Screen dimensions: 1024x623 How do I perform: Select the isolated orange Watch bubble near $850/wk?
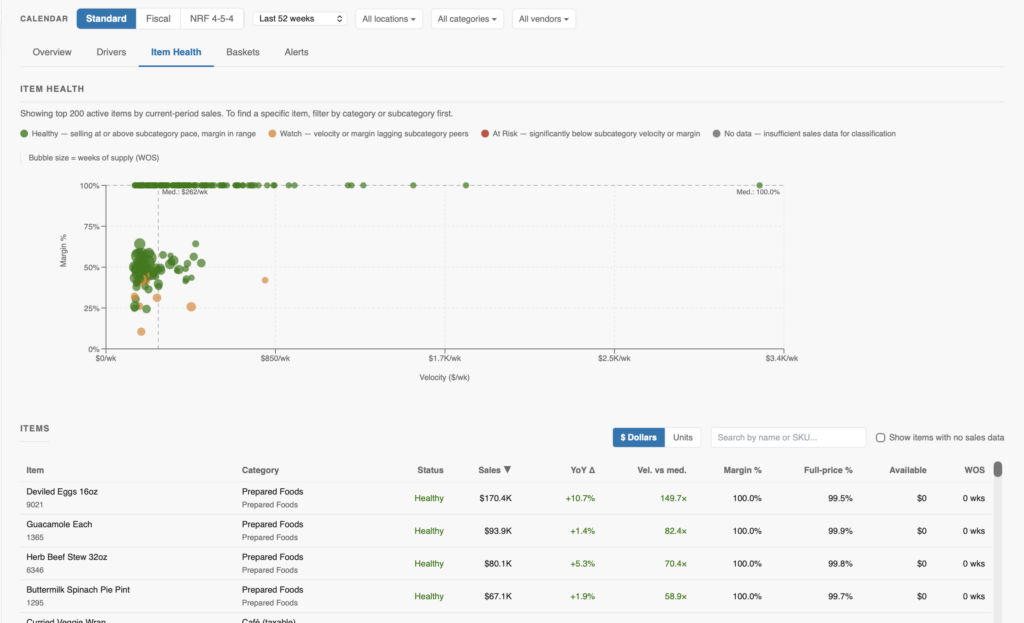coord(265,280)
